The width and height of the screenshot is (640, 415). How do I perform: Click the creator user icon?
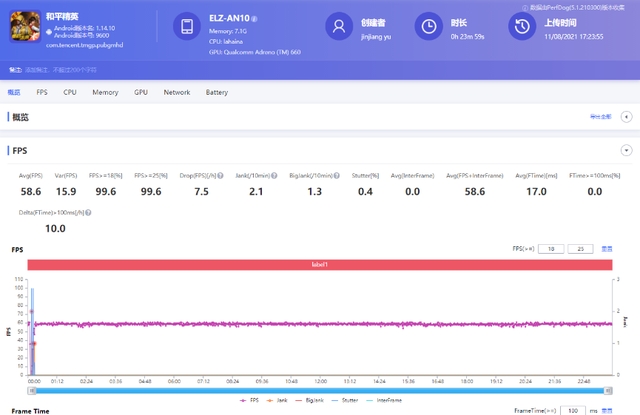pos(339,27)
